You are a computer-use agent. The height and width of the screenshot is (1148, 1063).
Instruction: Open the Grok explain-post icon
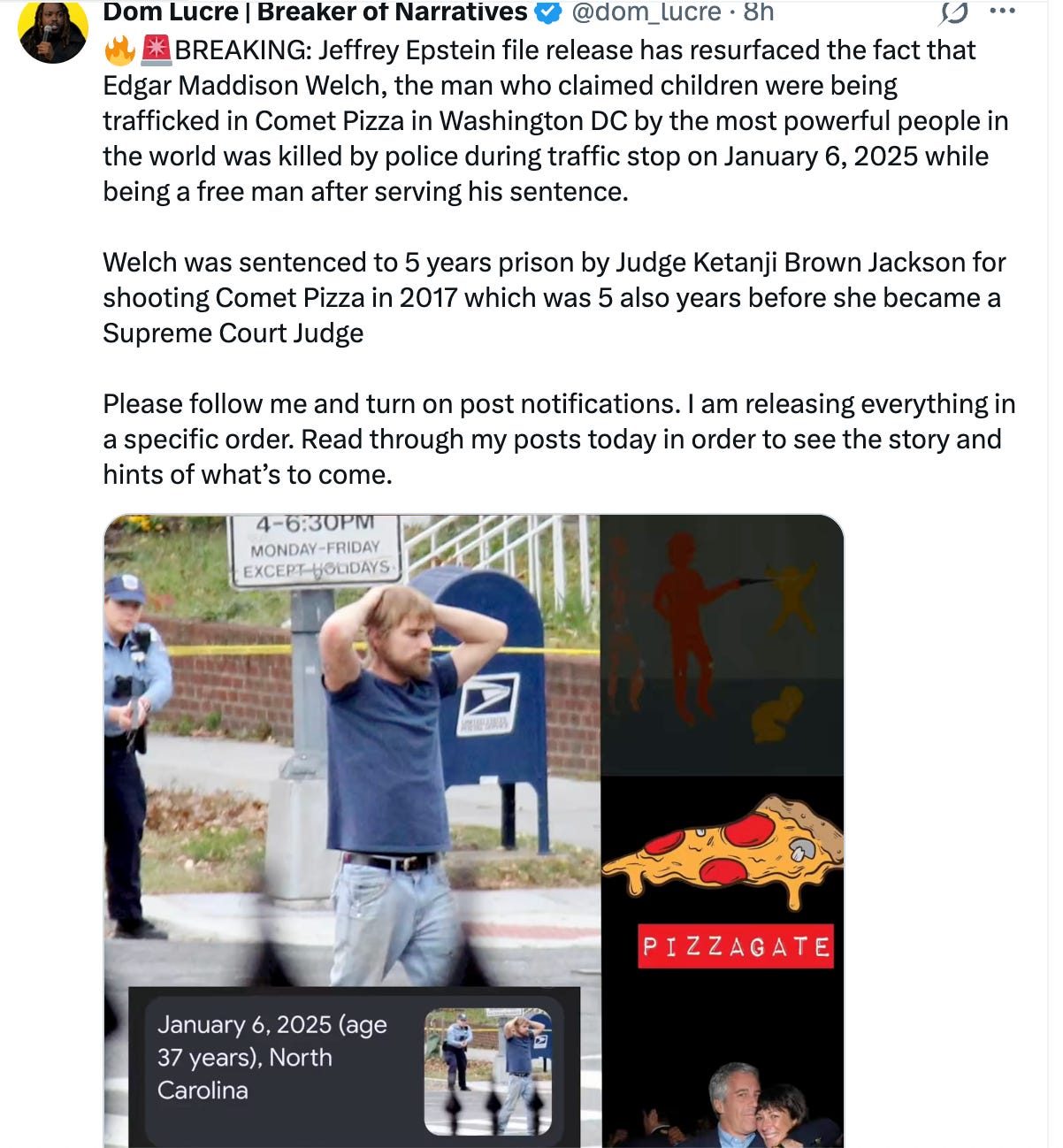(952, 11)
